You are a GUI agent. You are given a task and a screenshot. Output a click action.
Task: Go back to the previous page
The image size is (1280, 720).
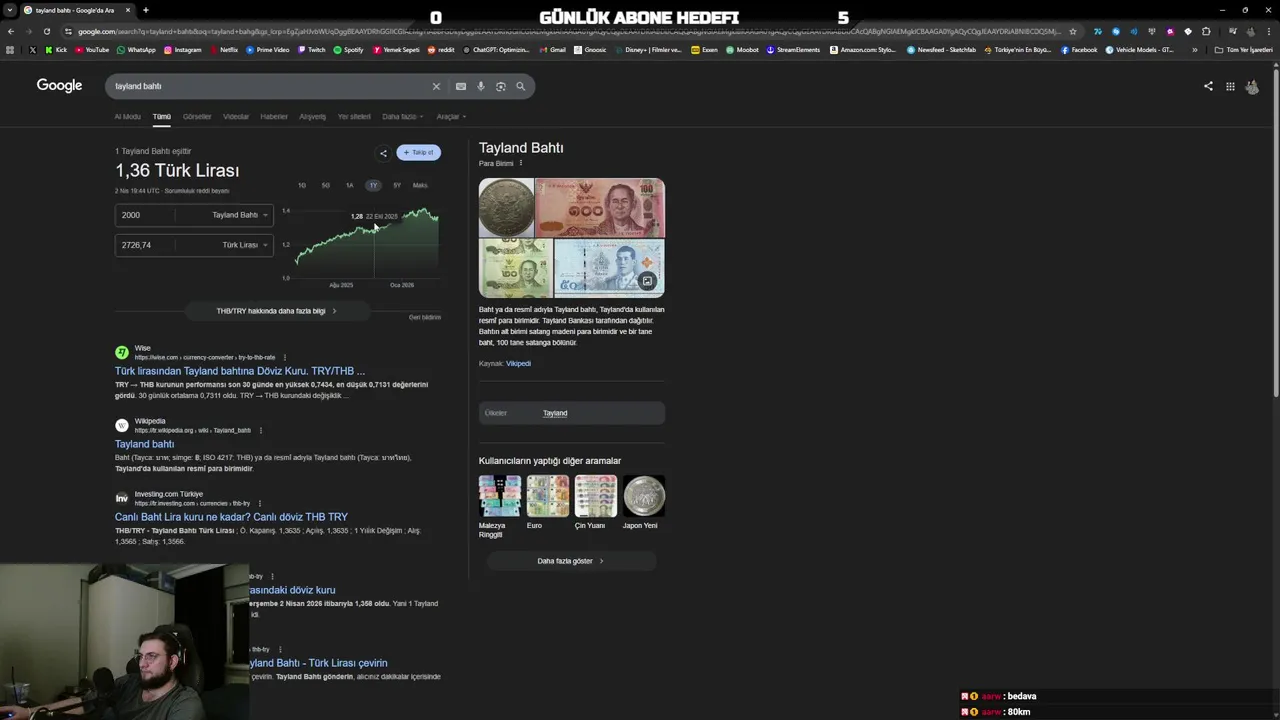(10, 31)
